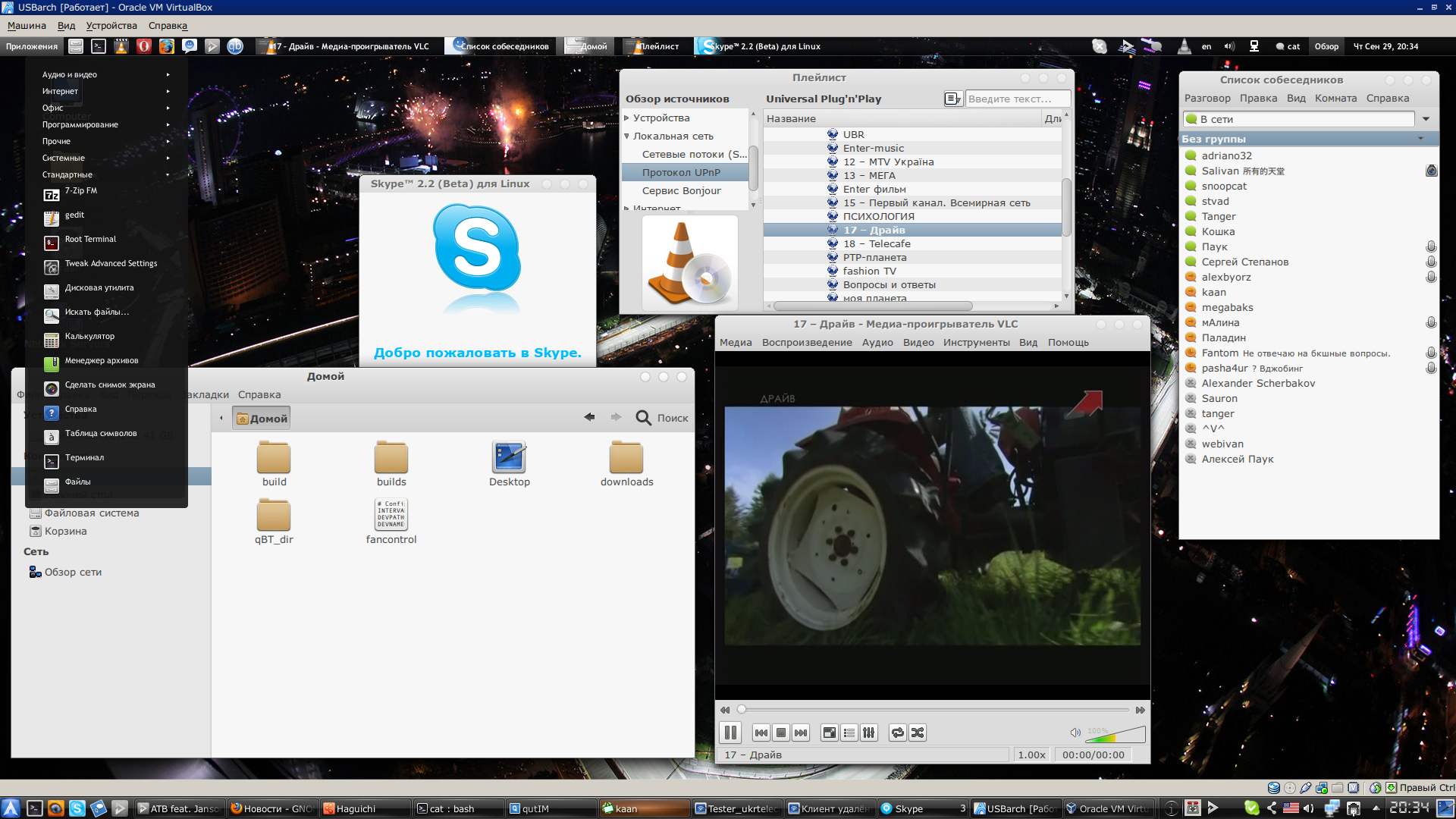Screen dimensions: 1456x819
Task: Toggle VLC loop mode
Action: [x=898, y=733]
